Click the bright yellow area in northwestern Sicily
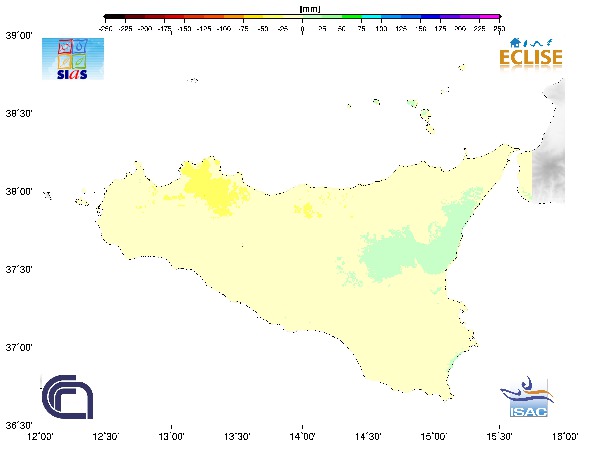600x450 pixels. 210,188
